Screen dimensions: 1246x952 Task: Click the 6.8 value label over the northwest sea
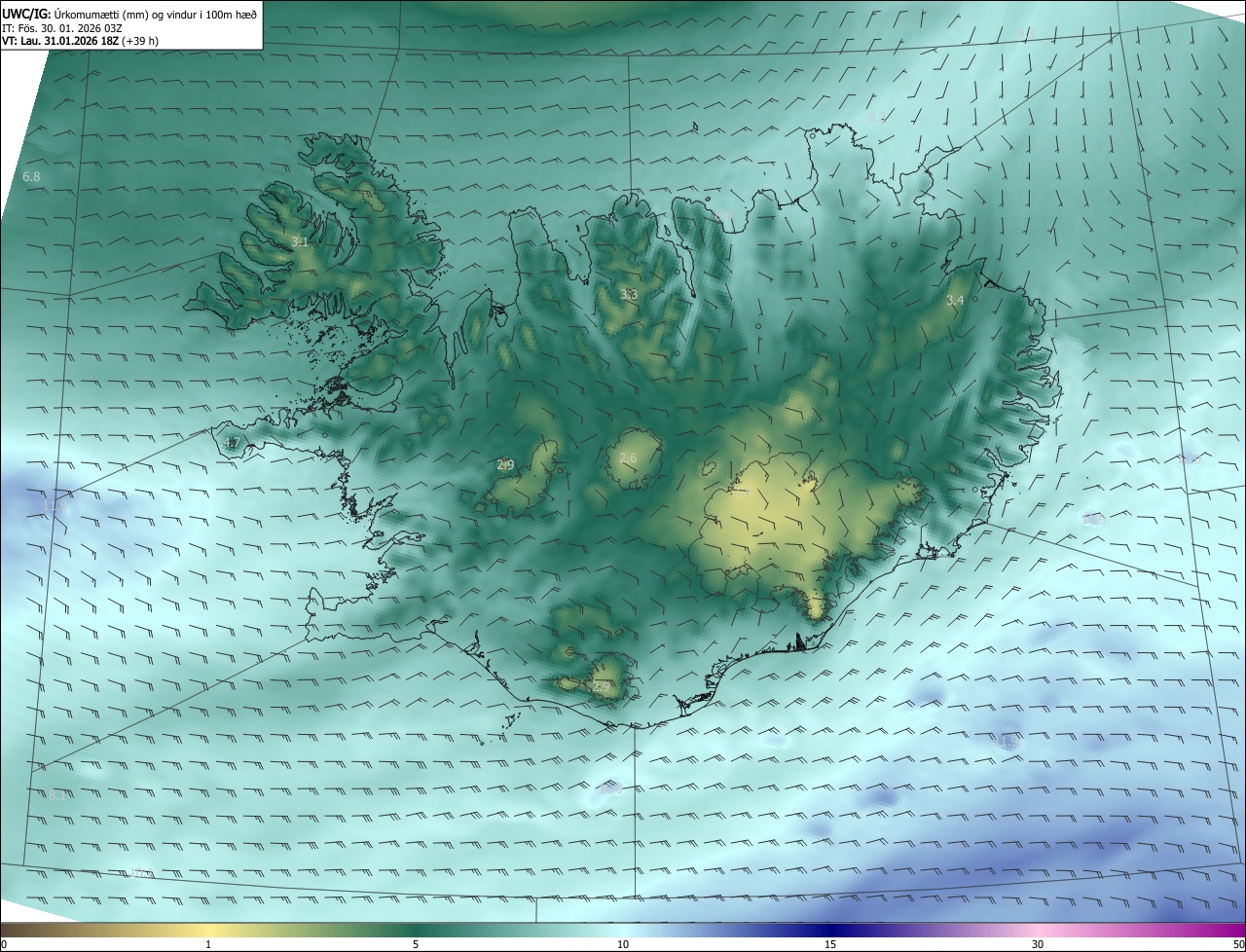[x=31, y=177]
